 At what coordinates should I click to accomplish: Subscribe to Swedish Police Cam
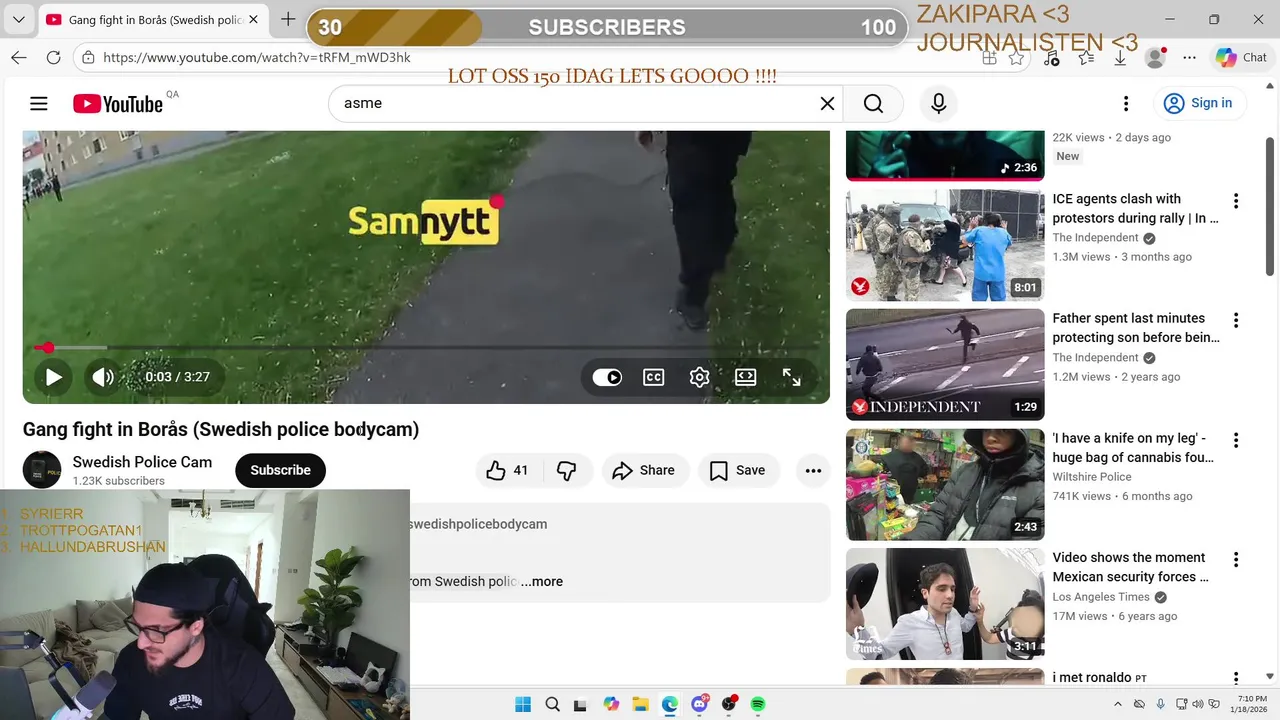pos(280,470)
